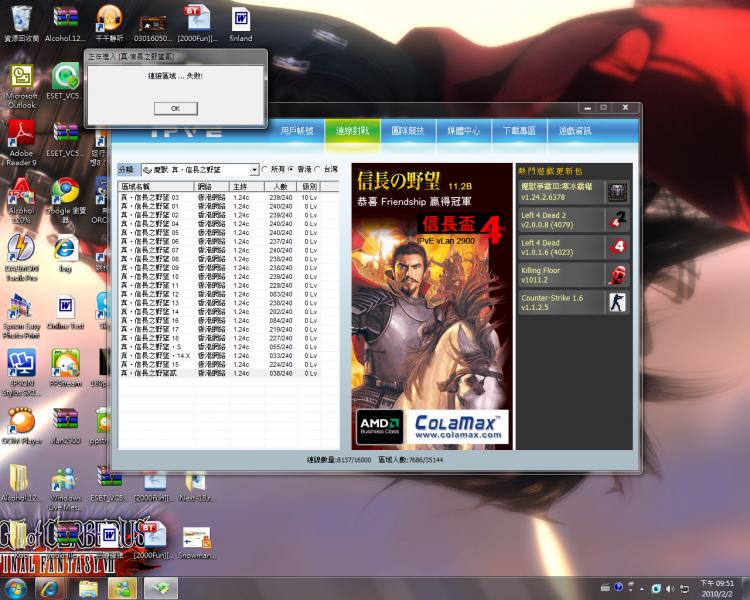Select the 所有 (all) region radio button
Screen dimensions: 750x600
point(265,170)
